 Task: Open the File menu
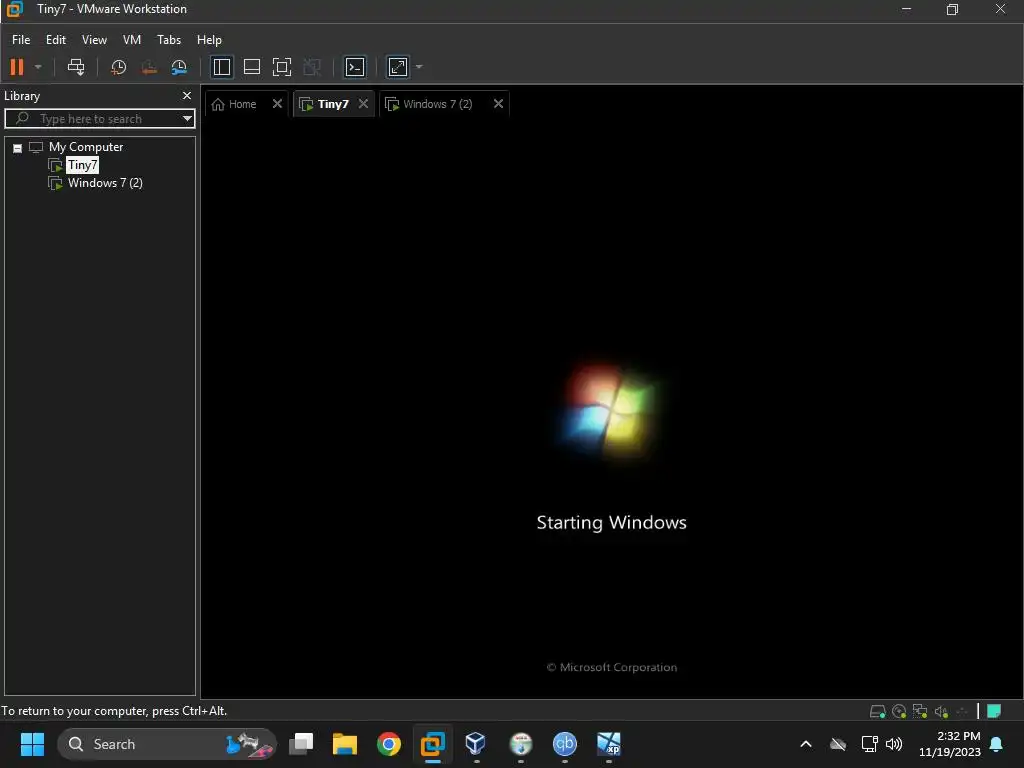pos(21,40)
